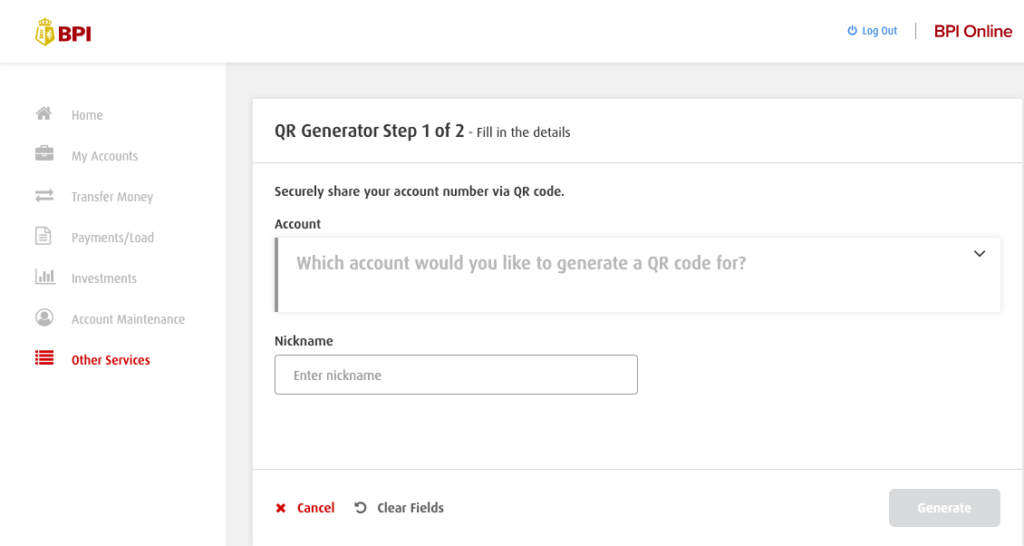Click the My Accounts briefcase icon
This screenshot has height=546, width=1024.
click(44, 155)
